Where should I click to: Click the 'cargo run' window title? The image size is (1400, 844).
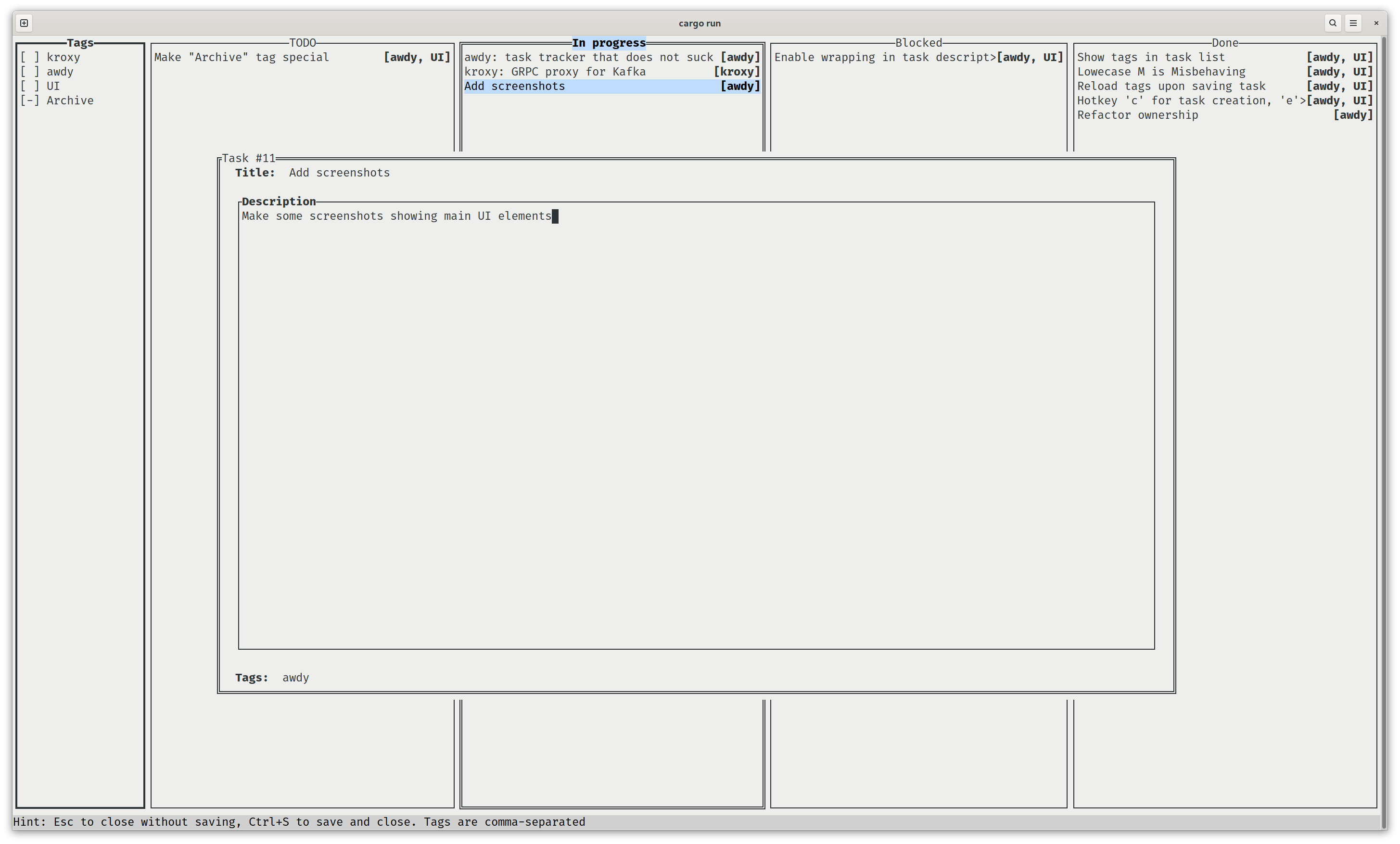700,23
